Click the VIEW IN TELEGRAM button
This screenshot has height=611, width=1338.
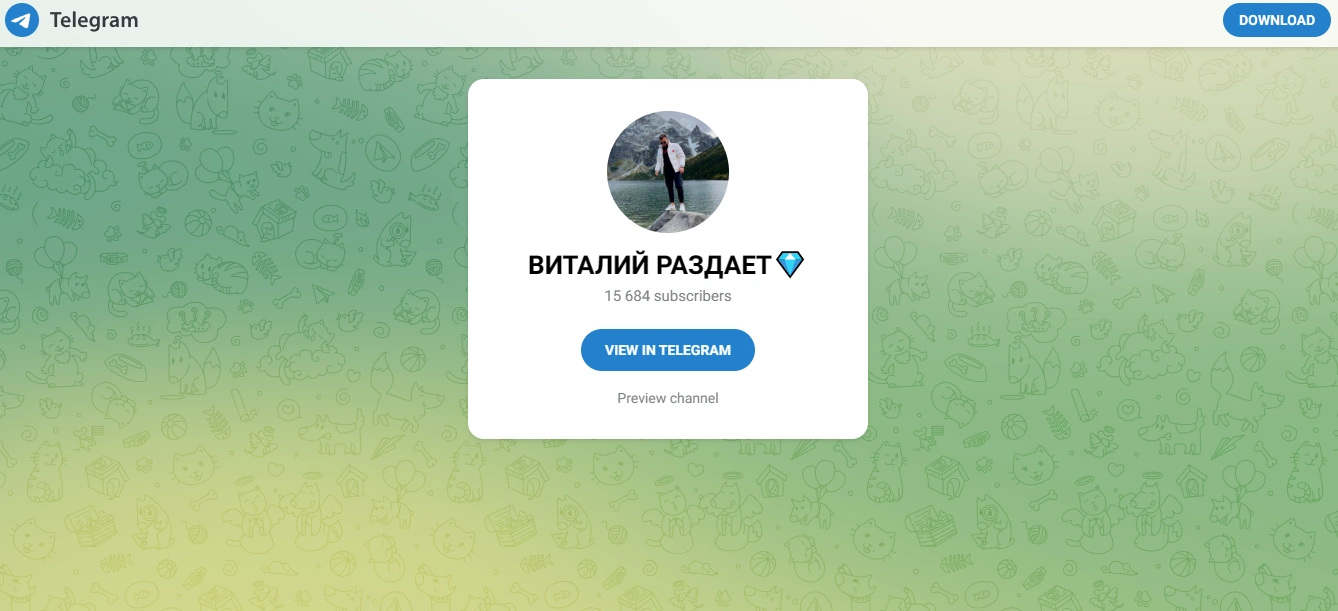(x=668, y=350)
